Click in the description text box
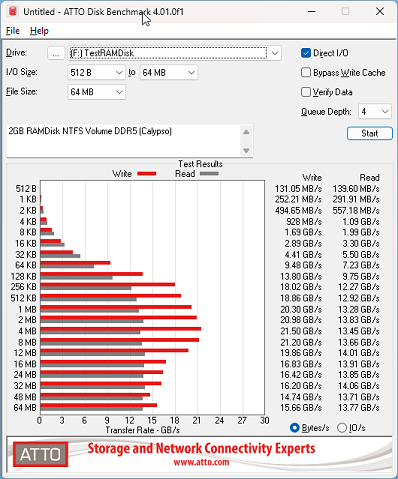398x479 pixels. [123, 140]
